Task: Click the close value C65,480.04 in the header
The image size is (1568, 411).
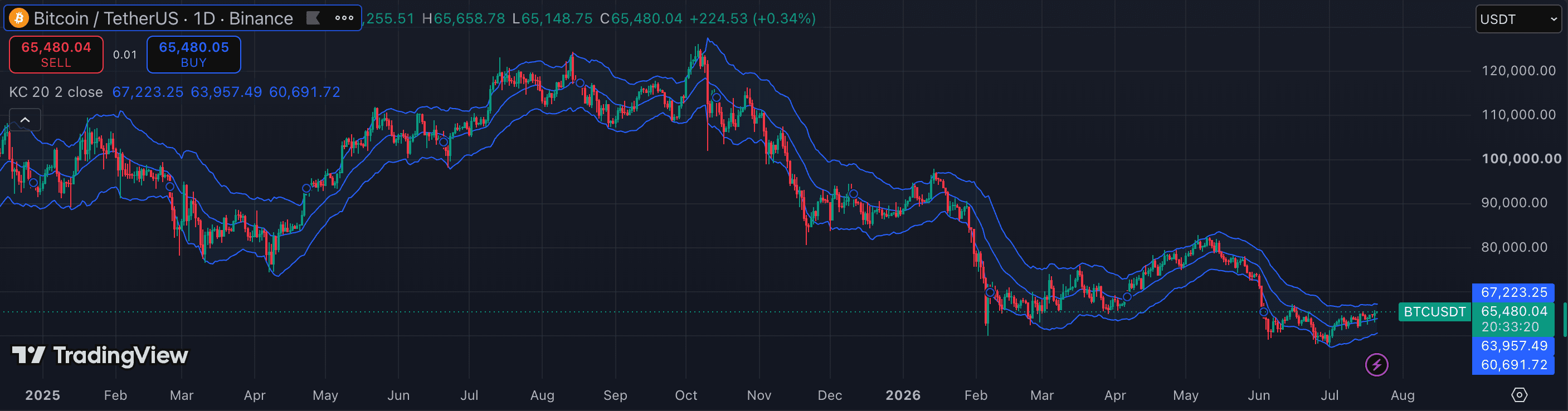Action: [x=641, y=18]
